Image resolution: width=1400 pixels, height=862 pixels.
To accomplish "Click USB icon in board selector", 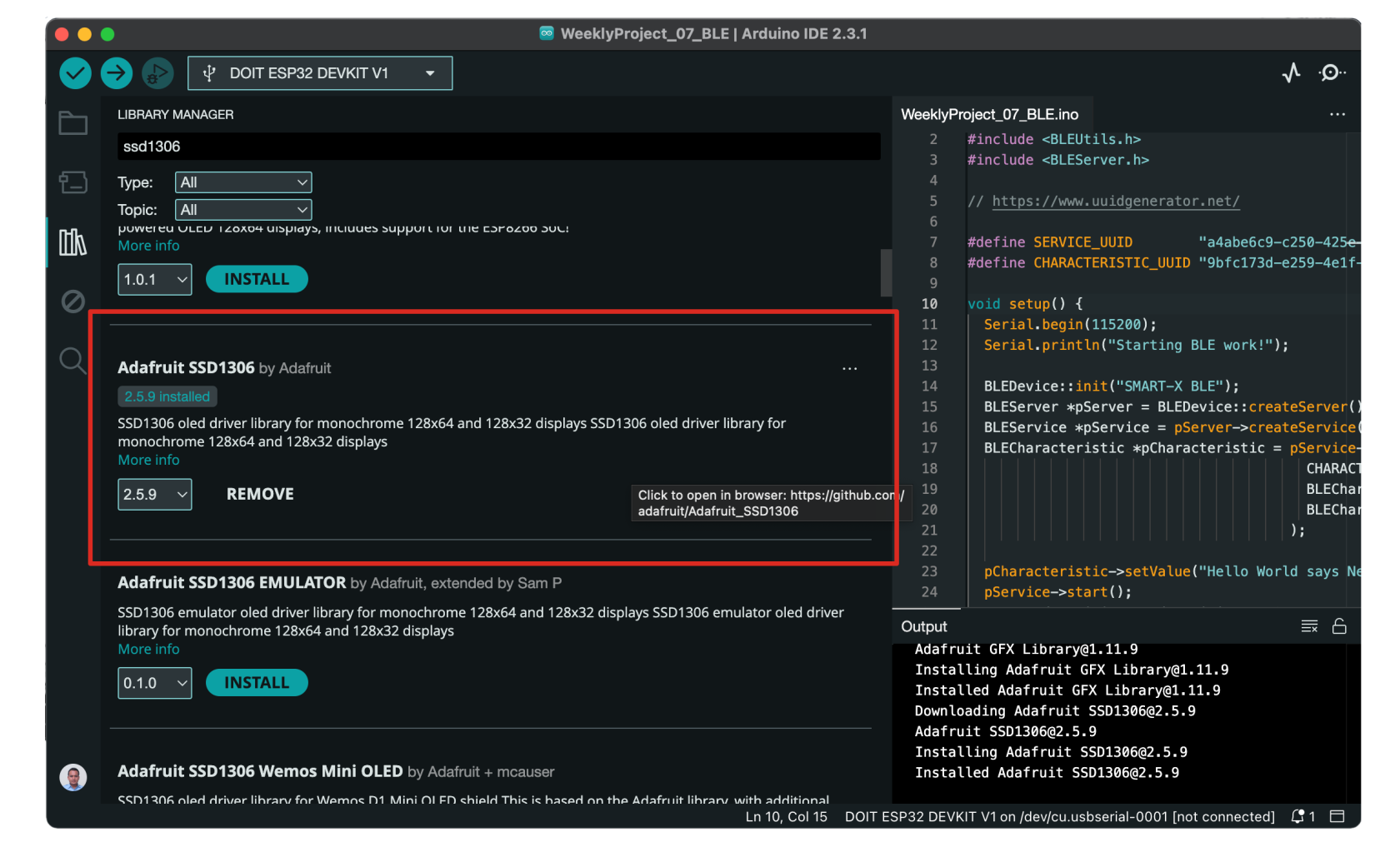I will (x=209, y=73).
